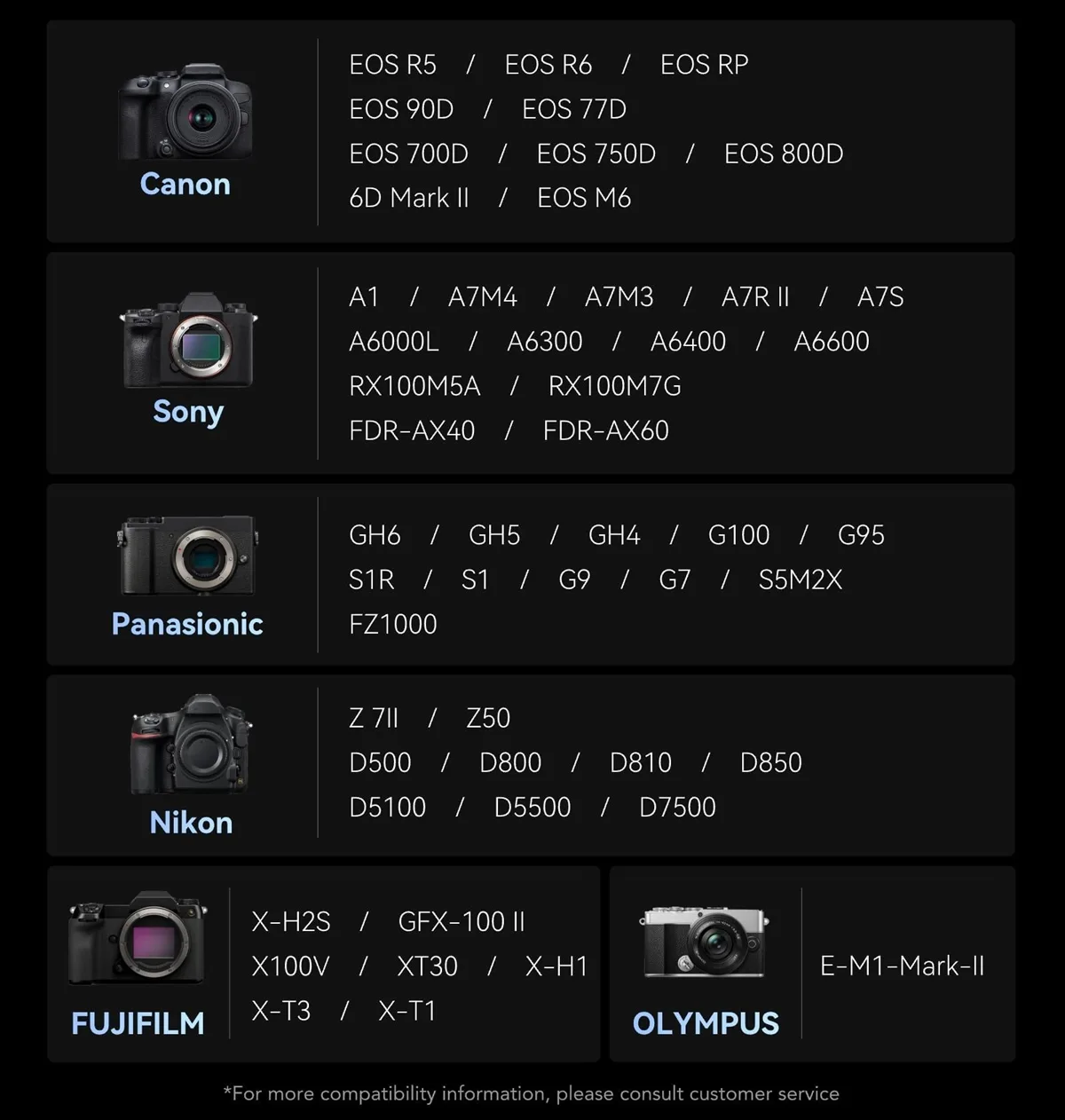1065x1120 pixels.
Task: Click the Fujifilm camera image
Action: (138, 940)
